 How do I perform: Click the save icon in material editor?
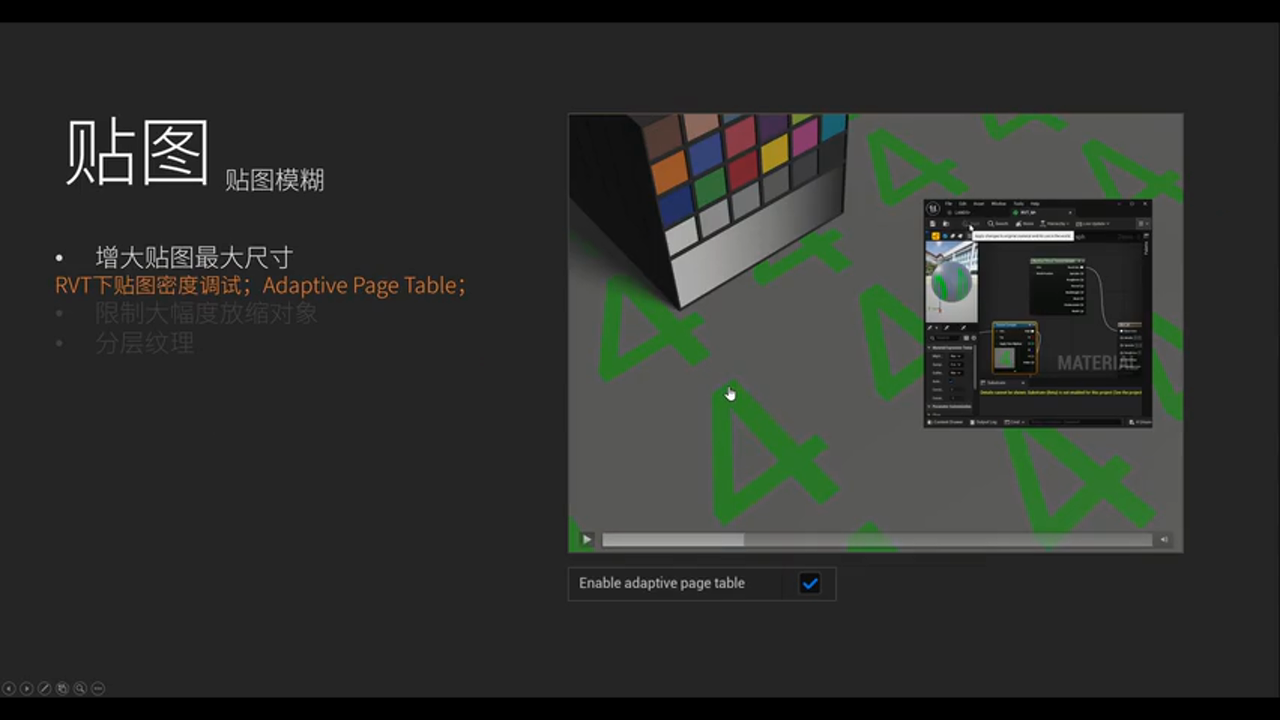coord(933,224)
